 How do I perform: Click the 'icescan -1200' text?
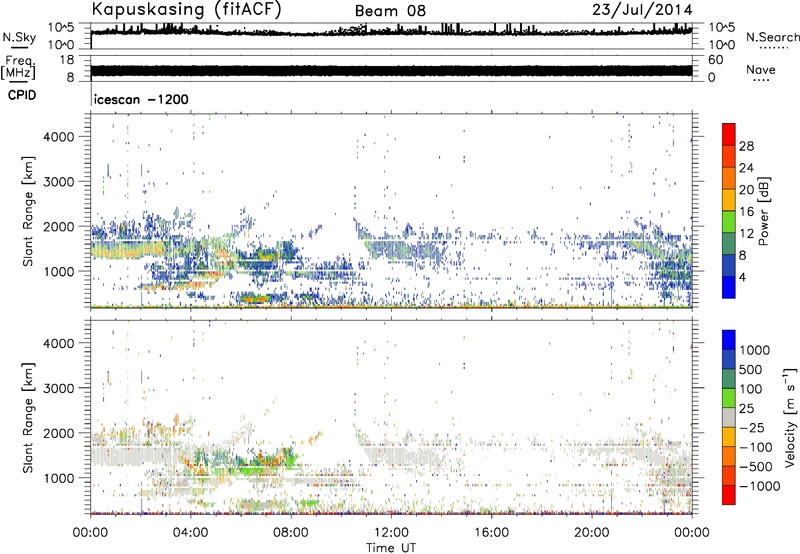coord(141,99)
